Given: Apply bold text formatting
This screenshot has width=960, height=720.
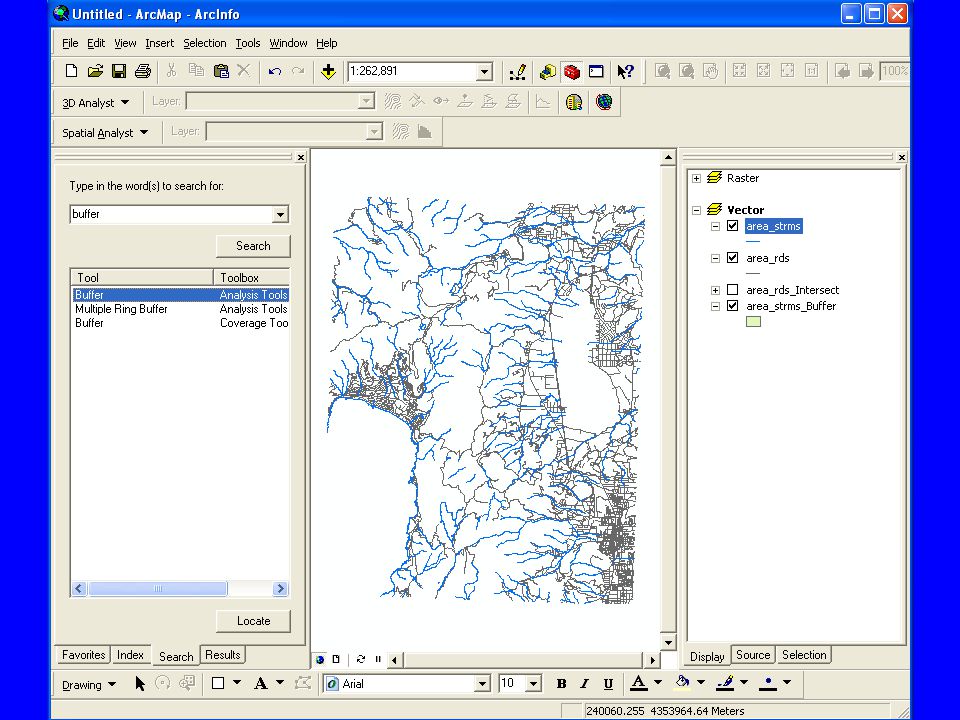Looking at the screenshot, I should pos(561,684).
